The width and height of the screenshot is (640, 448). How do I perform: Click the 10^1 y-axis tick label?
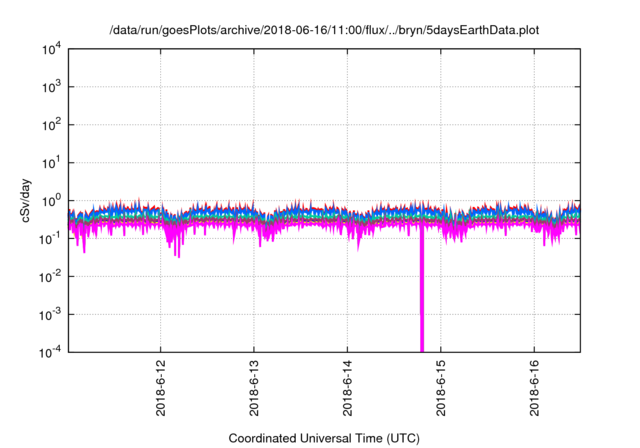click(51, 163)
